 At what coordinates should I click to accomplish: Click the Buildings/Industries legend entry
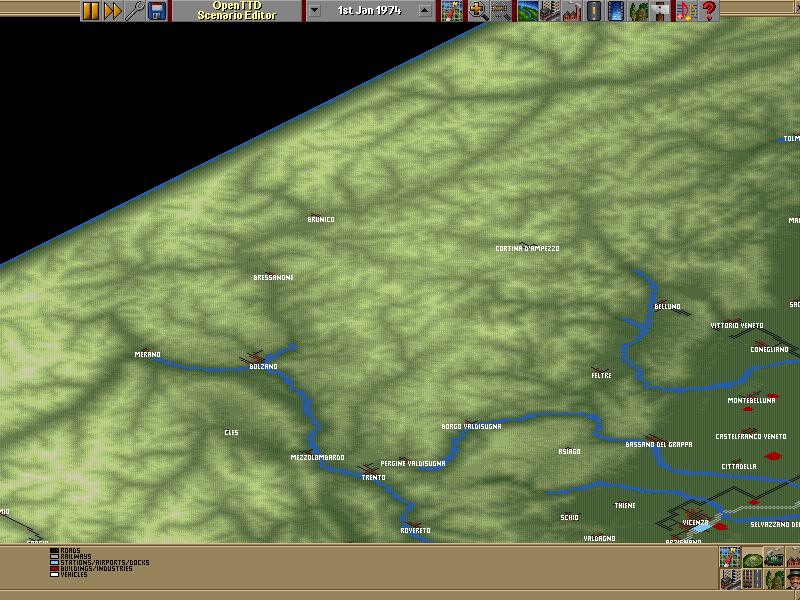(91, 568)
